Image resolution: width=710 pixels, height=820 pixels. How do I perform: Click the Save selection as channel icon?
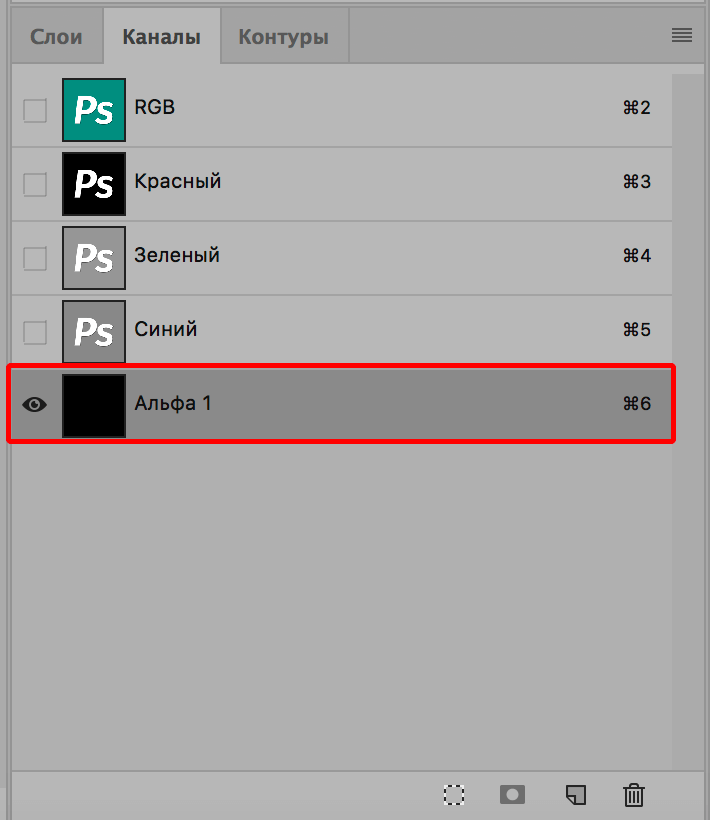tap(512, 795)
